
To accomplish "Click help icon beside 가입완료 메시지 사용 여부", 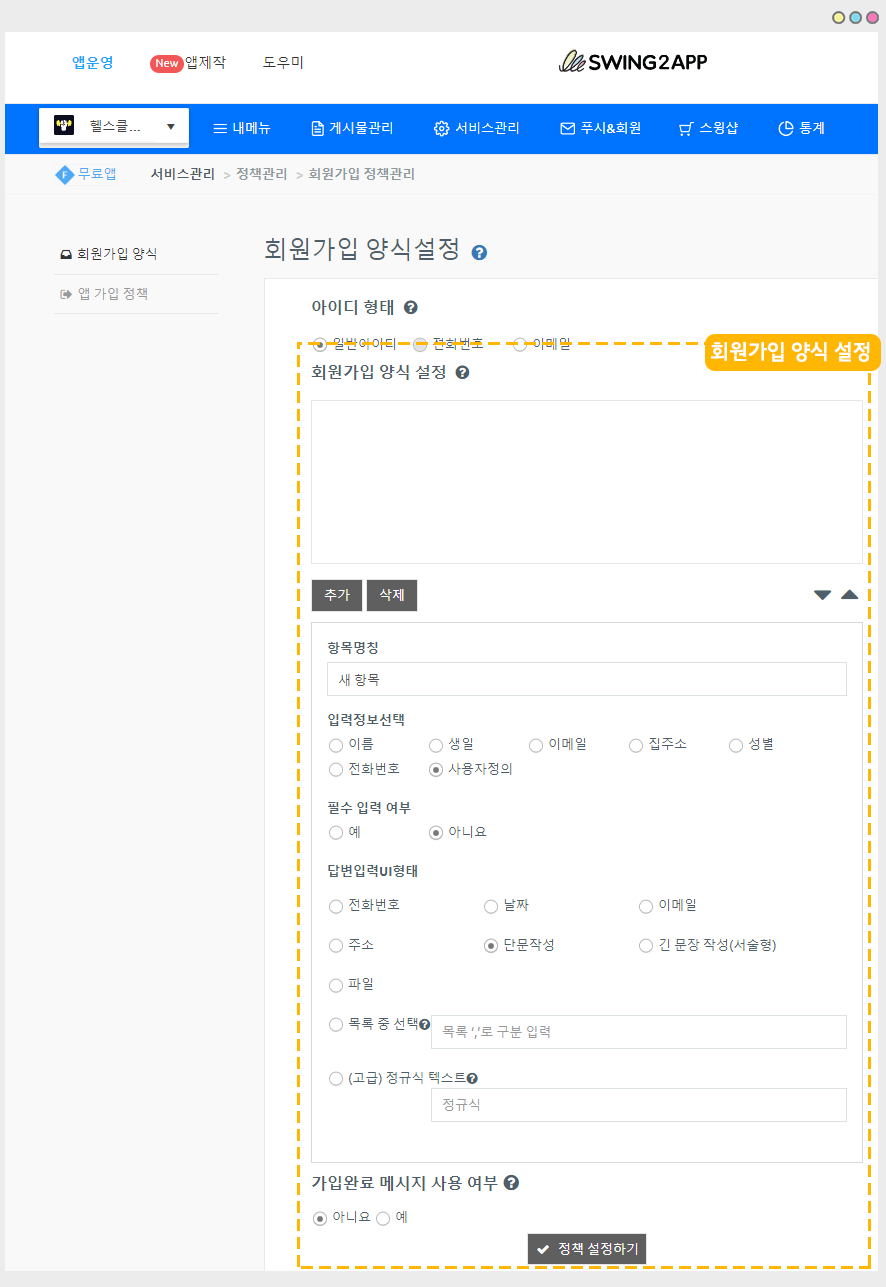I will (x=511, y=1183).
